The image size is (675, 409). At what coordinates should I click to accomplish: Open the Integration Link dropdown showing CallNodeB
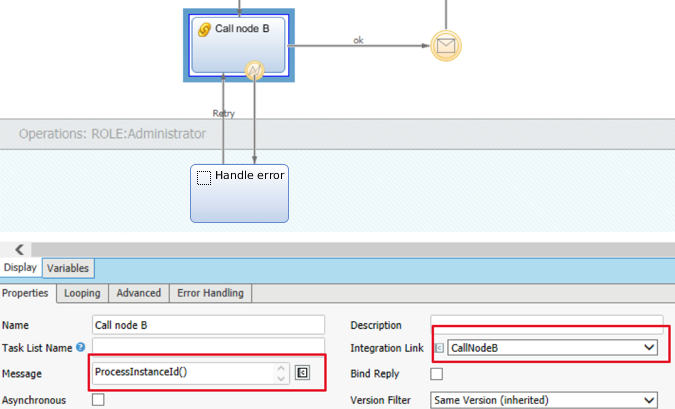coord(552,348)
